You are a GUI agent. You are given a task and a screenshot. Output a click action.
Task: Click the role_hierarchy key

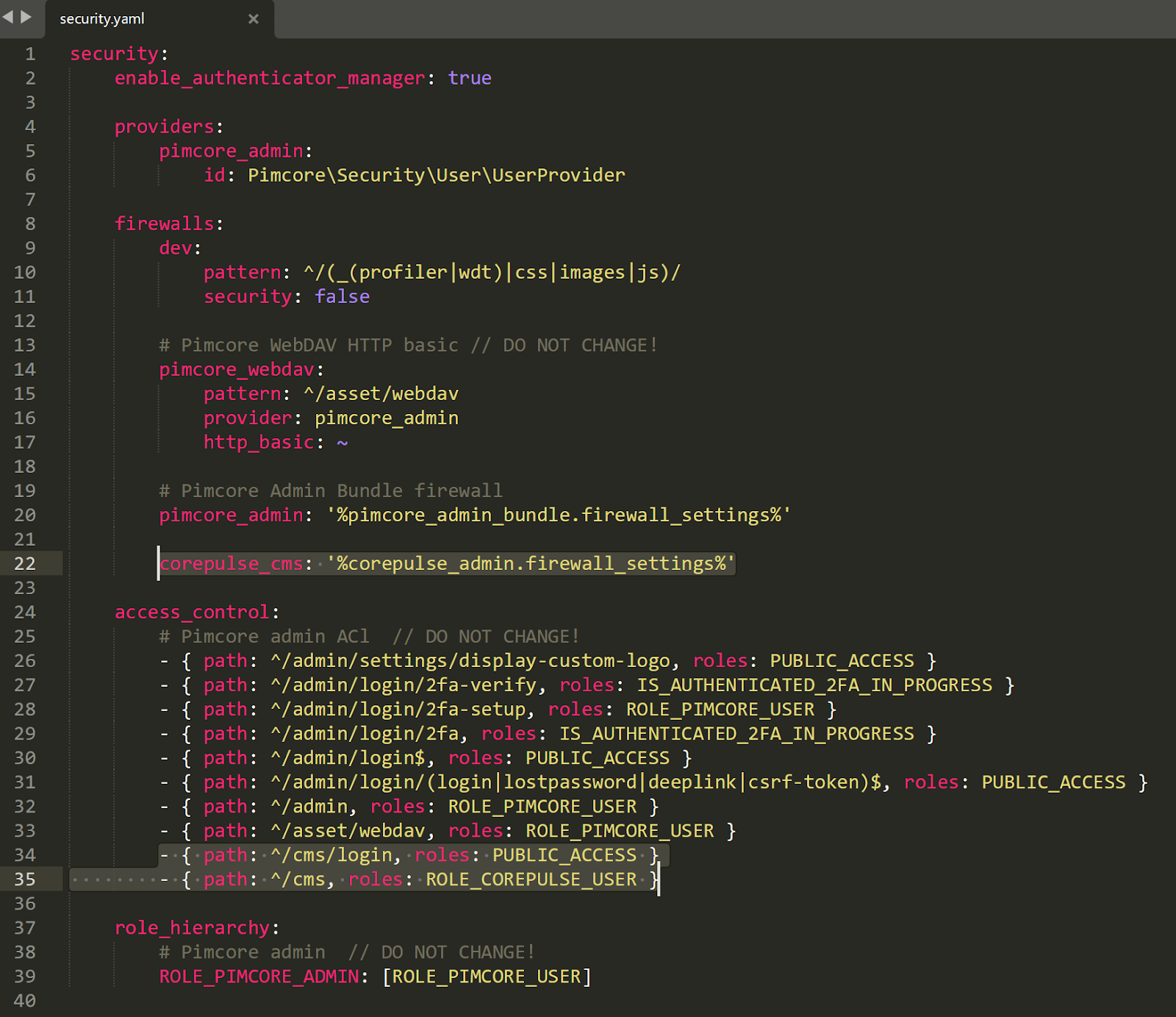point(193,927)
